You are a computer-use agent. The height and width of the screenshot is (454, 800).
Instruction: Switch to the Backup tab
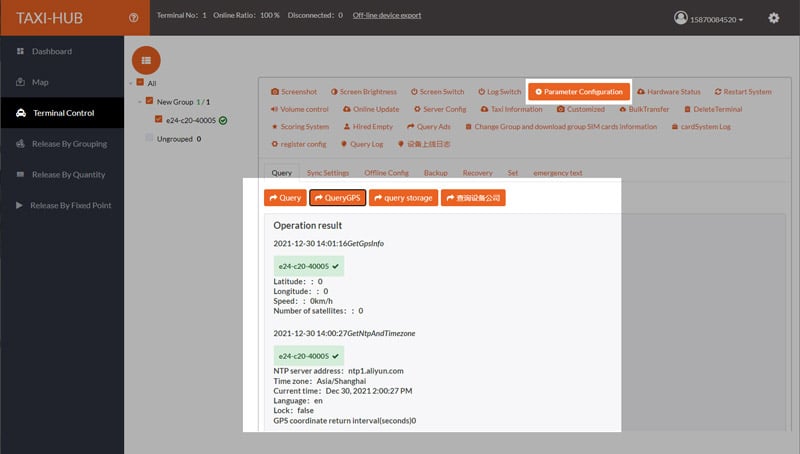[x=436, y=173]
